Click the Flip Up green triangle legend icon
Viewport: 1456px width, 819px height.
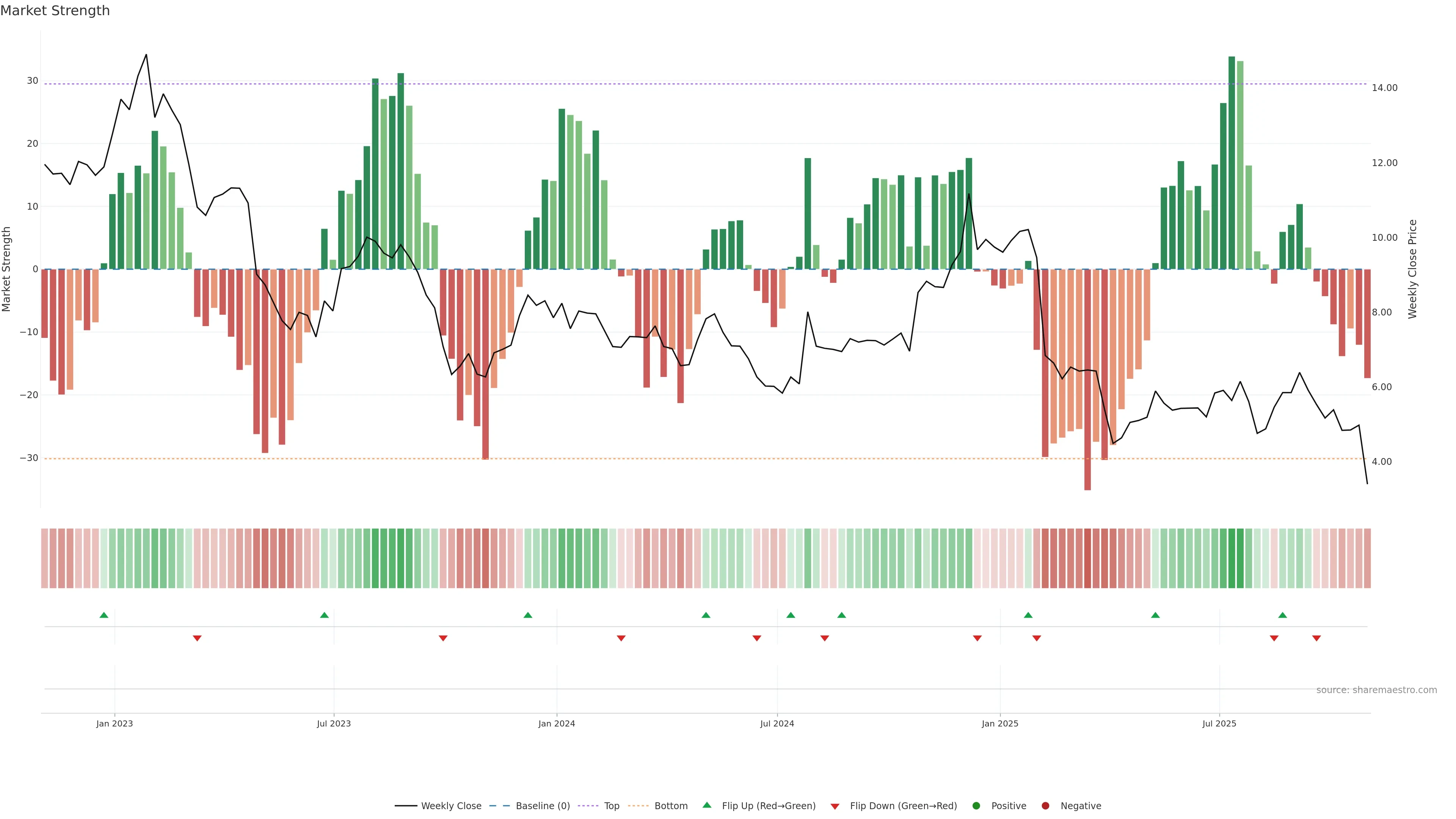click(x=706, y=805)
